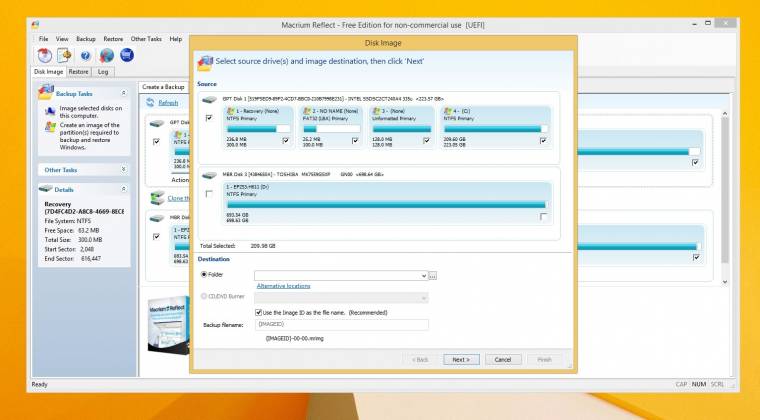Click the Refresh arrows icon
The image size is (760, 420).
[150, 102]
